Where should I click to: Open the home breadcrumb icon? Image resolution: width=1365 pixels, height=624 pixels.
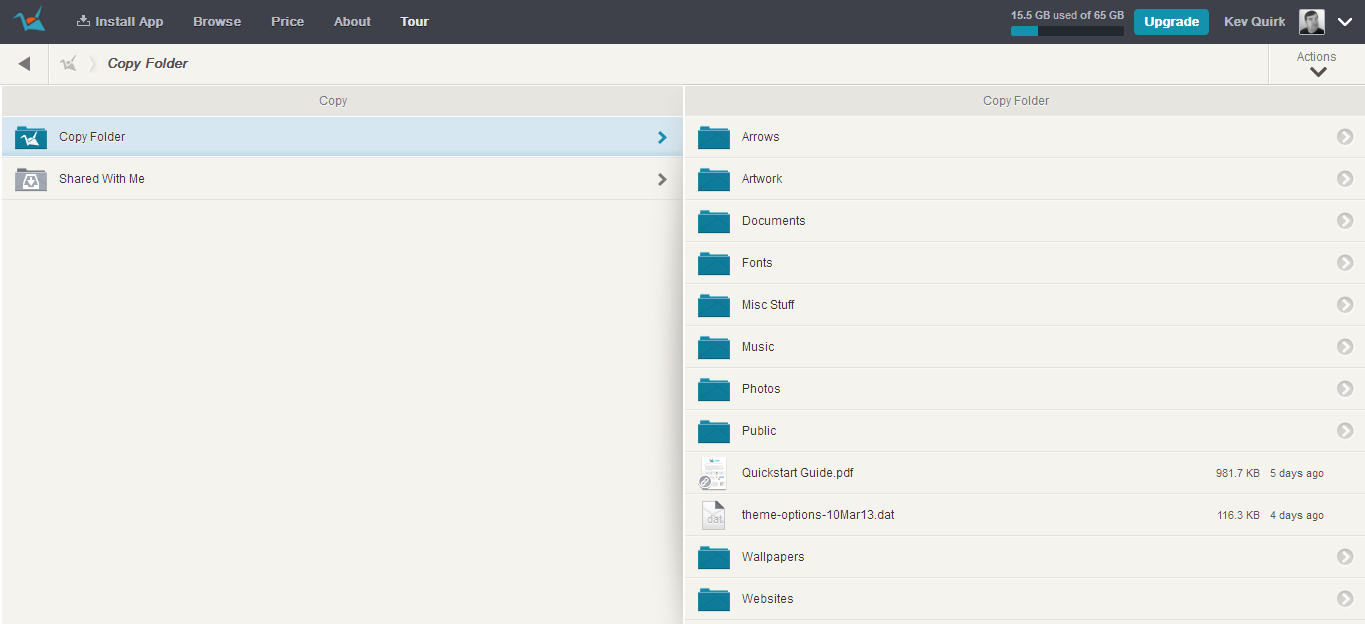point(67,62)
